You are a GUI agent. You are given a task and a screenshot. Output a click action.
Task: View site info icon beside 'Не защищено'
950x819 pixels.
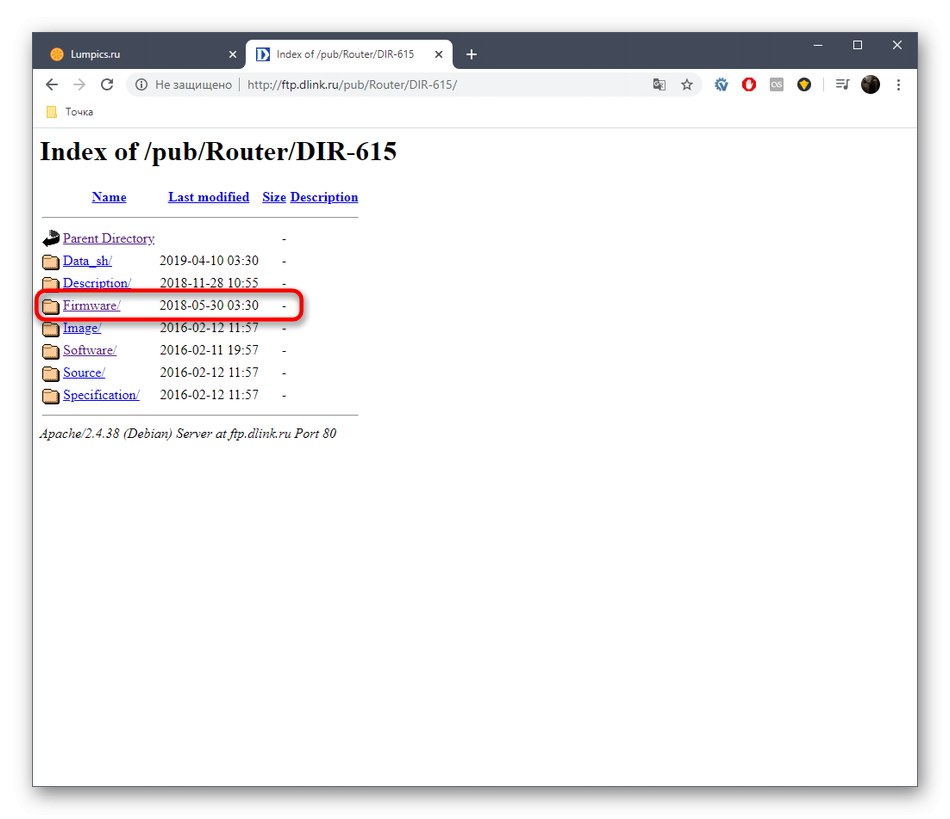click(141, 85)
